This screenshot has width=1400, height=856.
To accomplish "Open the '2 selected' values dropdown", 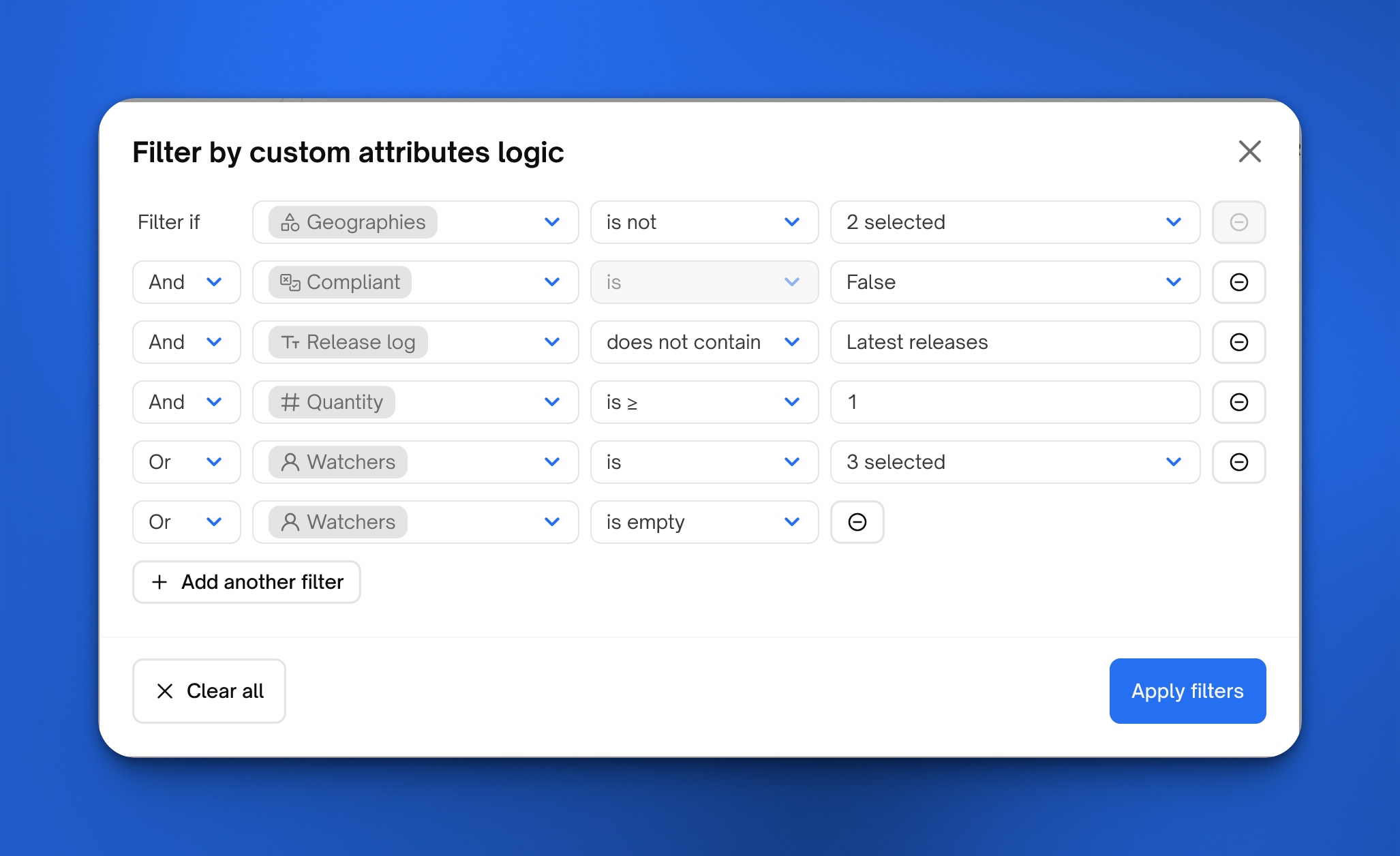I will coord(1014,222).
